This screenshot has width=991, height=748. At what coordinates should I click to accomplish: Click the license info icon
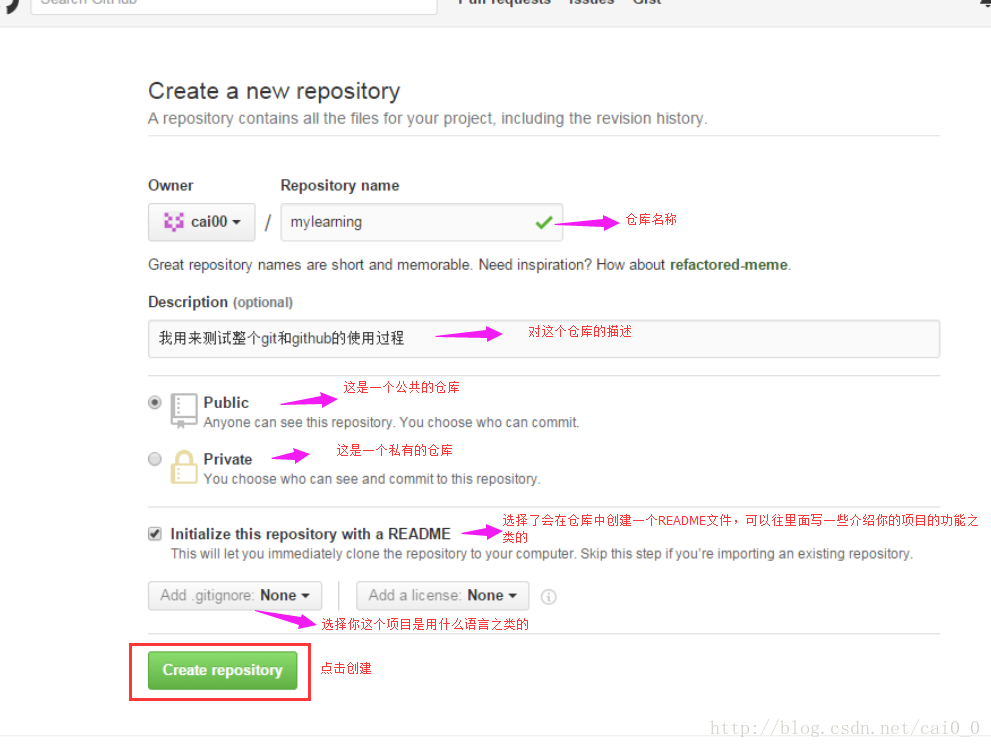(549, 596)
